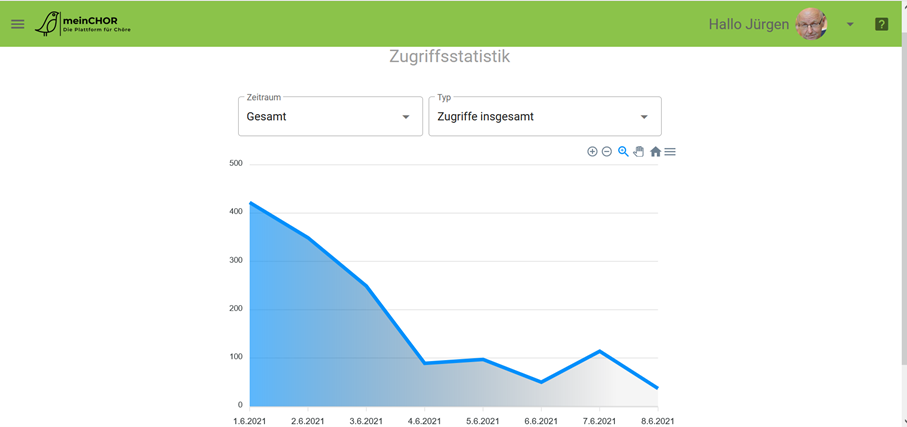Open the chart export menu icon
The width and height of the screenshot is (907, 427).
click(670, 152)
